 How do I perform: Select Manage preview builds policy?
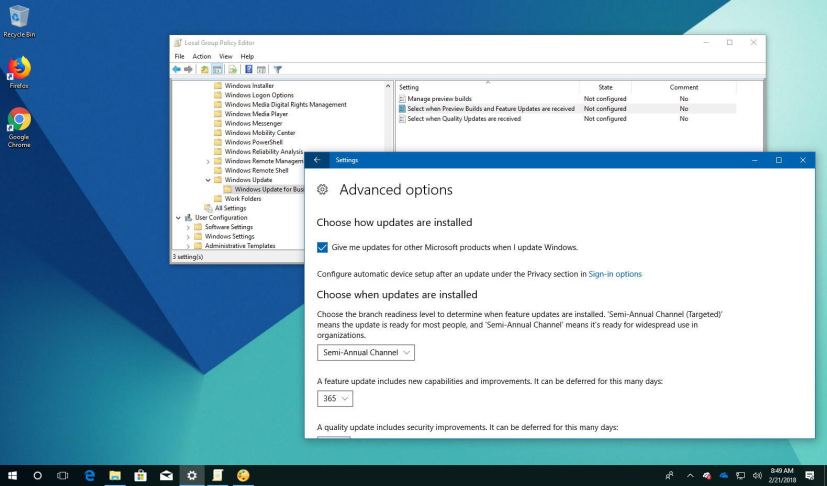439,99
